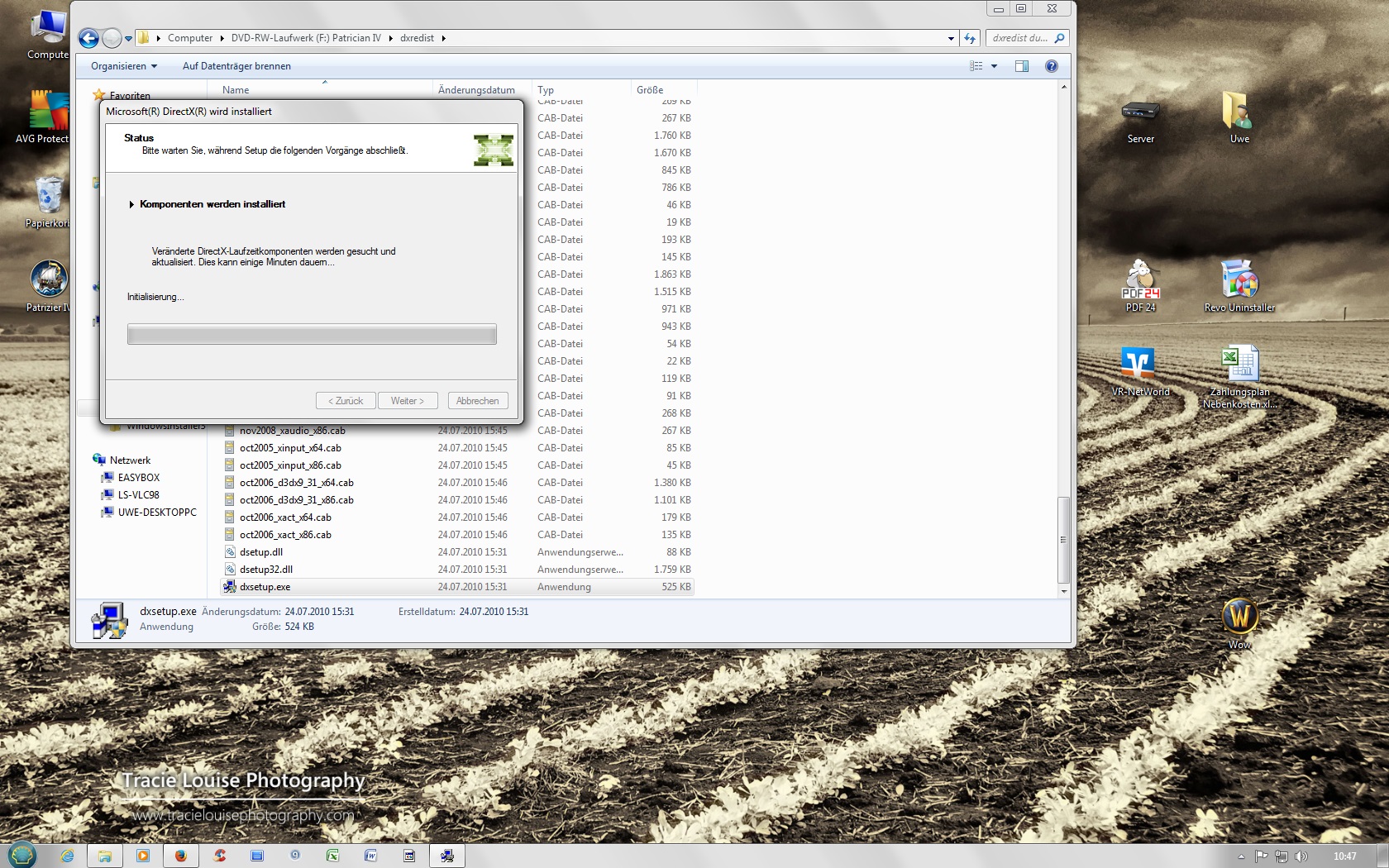Open Papierkorb recycle bin

click(x=48, y=202)
